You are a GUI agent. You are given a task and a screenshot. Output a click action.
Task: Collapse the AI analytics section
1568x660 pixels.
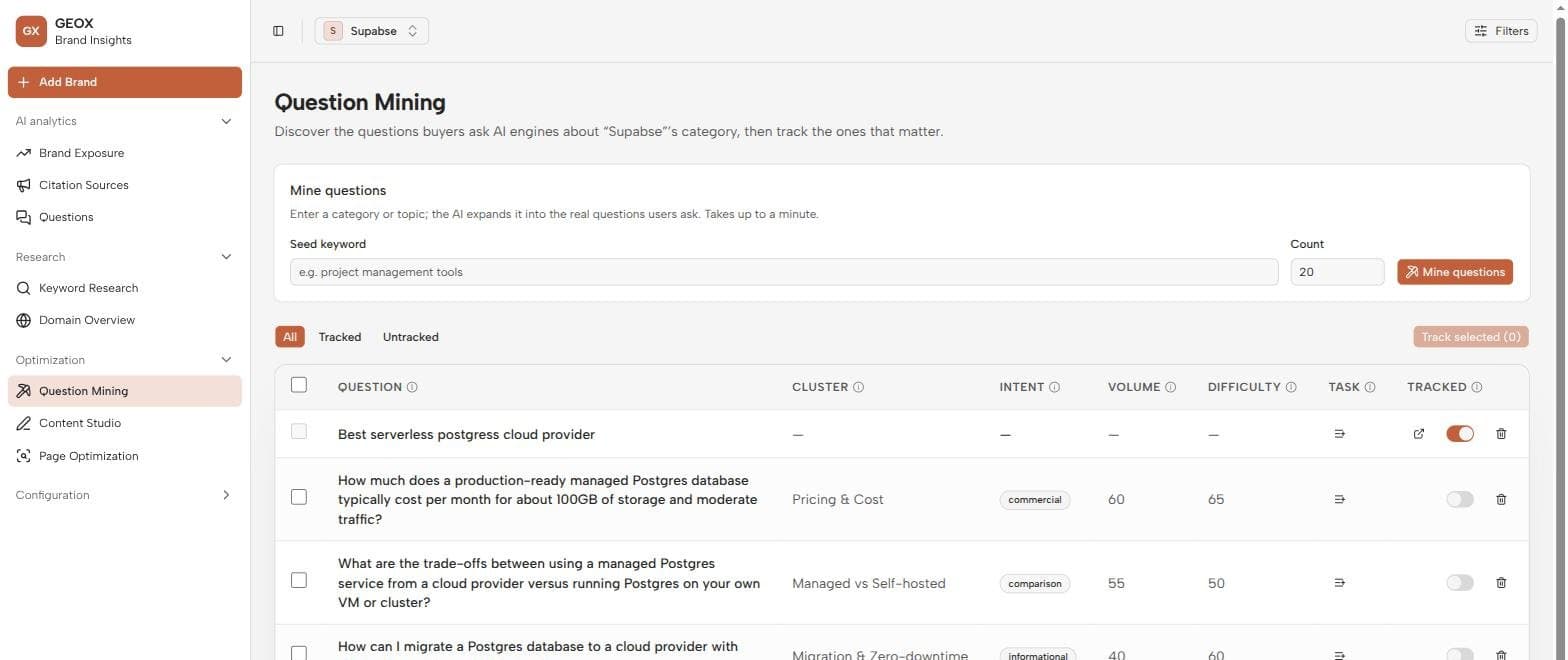pyautogui.click(x=226, y=121)
